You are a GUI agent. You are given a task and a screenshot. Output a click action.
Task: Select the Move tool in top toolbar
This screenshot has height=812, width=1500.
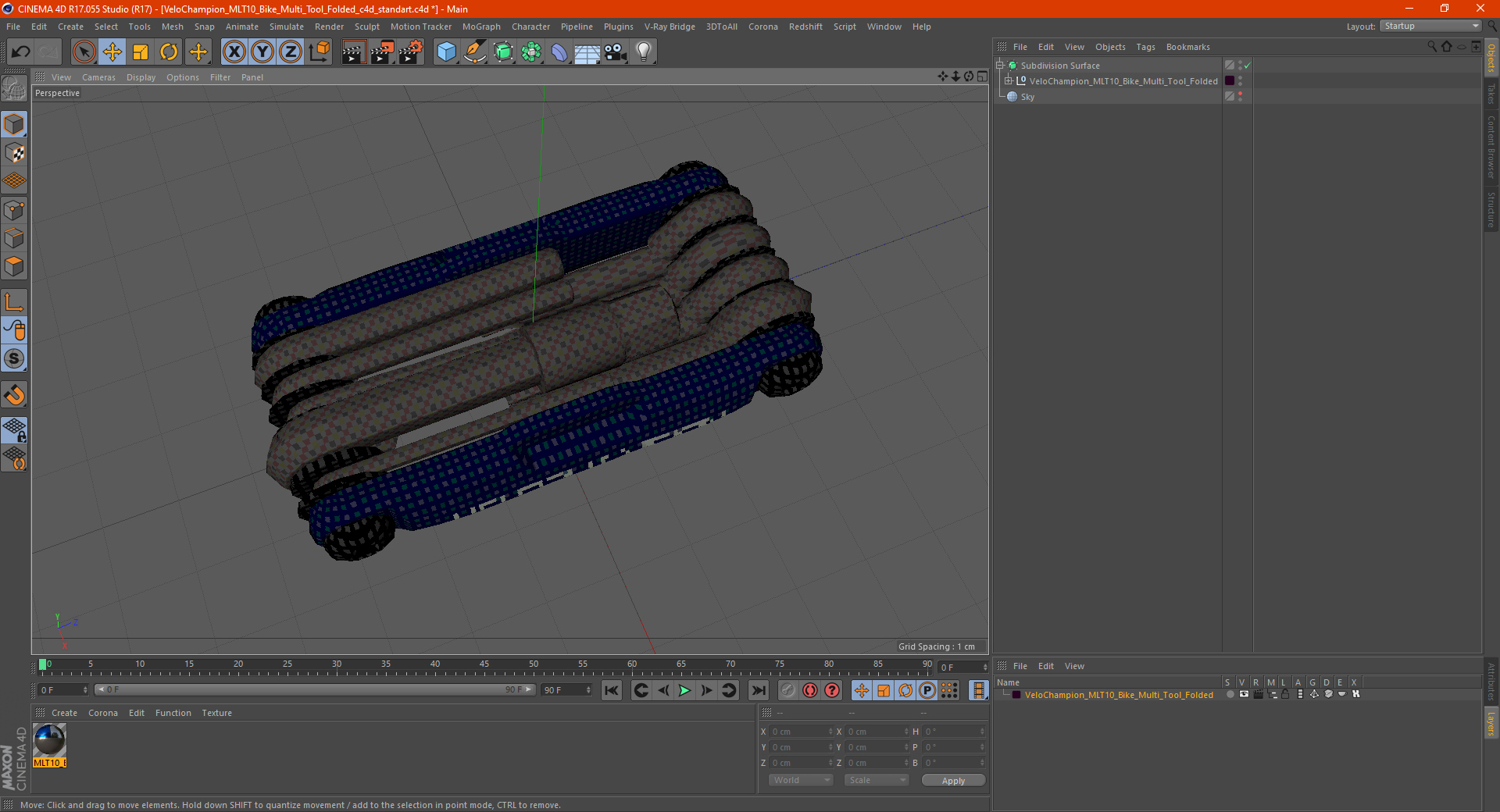112,52
